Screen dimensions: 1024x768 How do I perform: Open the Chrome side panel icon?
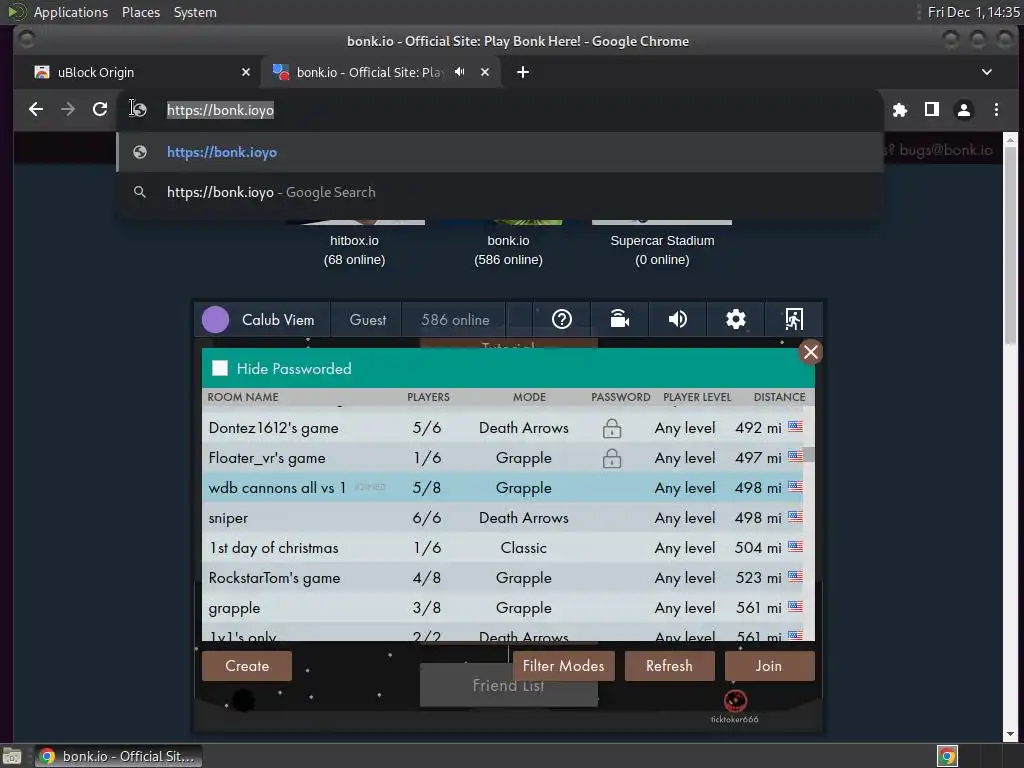pyautogui.click(x=932, y=110)
